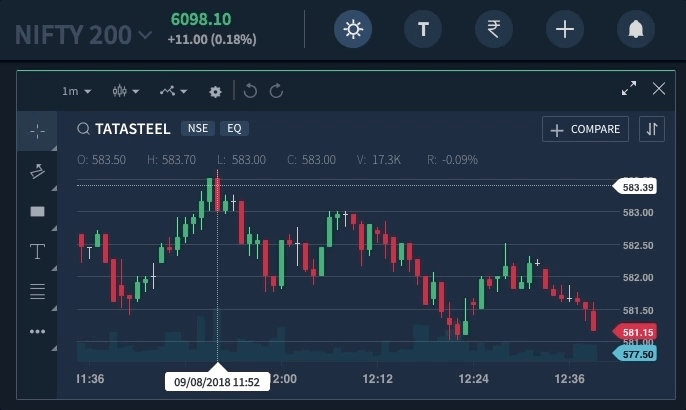
Task: Click the plus add button in header
Action: tap(565, 29)
